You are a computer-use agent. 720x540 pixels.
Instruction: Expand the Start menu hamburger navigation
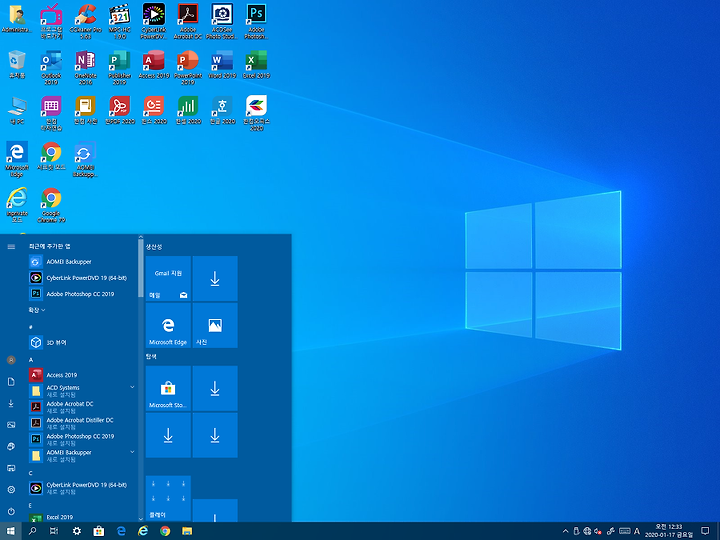(11, 247)
